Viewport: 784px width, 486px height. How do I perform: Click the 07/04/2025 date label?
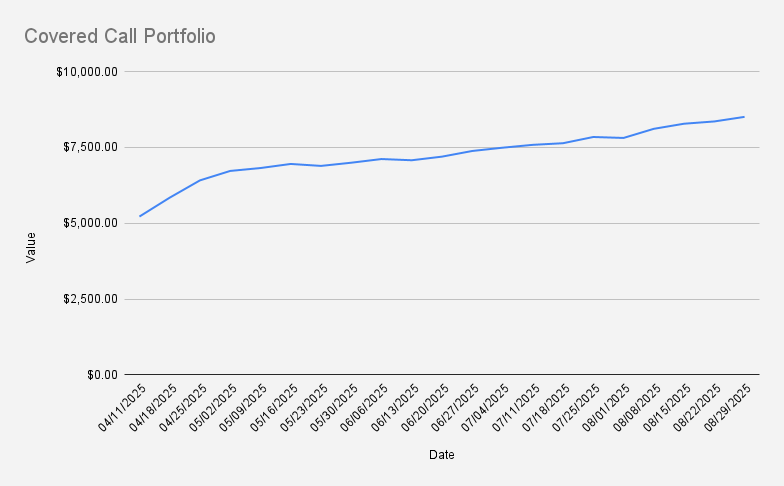pyautogui.click(x=484, y=408)
